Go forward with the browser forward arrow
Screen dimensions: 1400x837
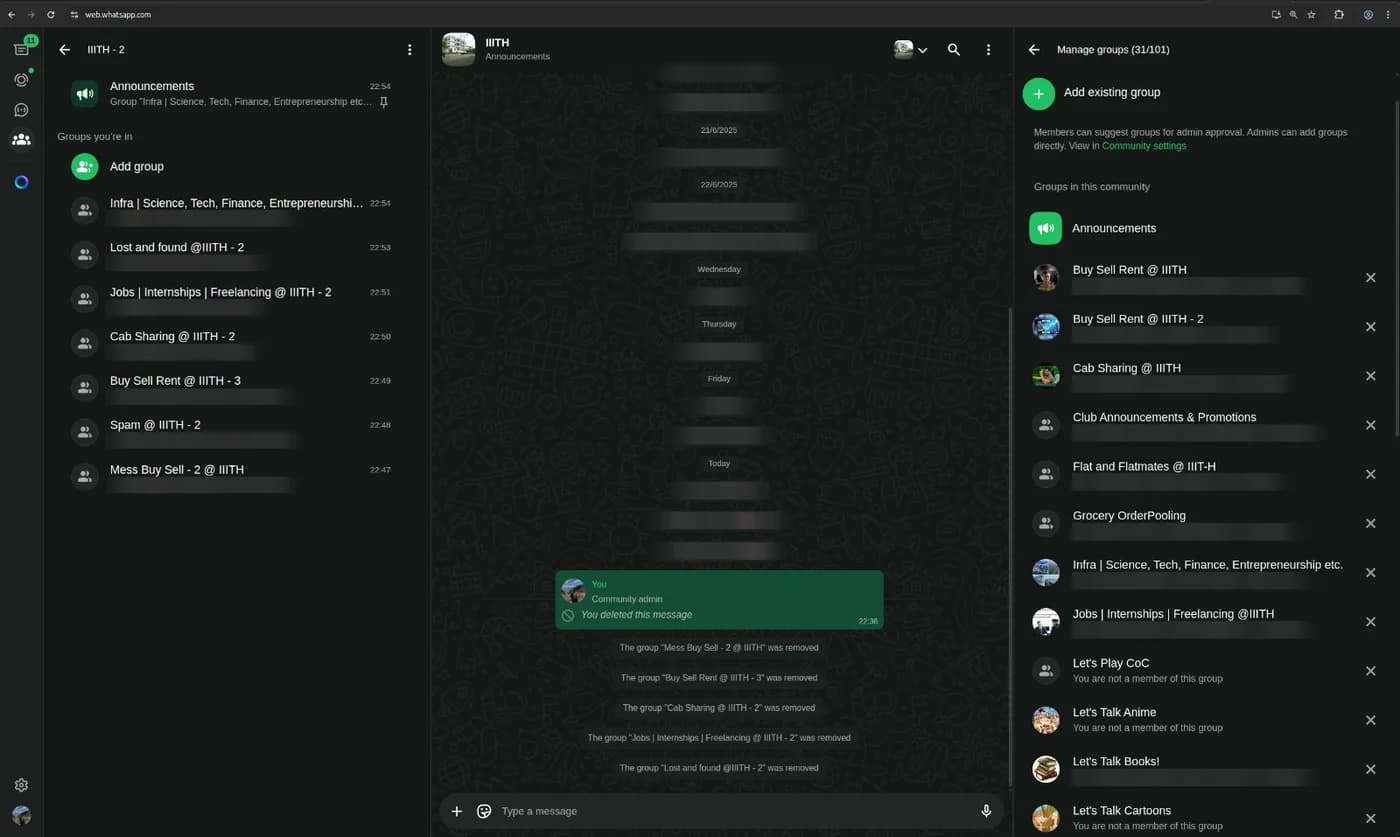[30, 14]
